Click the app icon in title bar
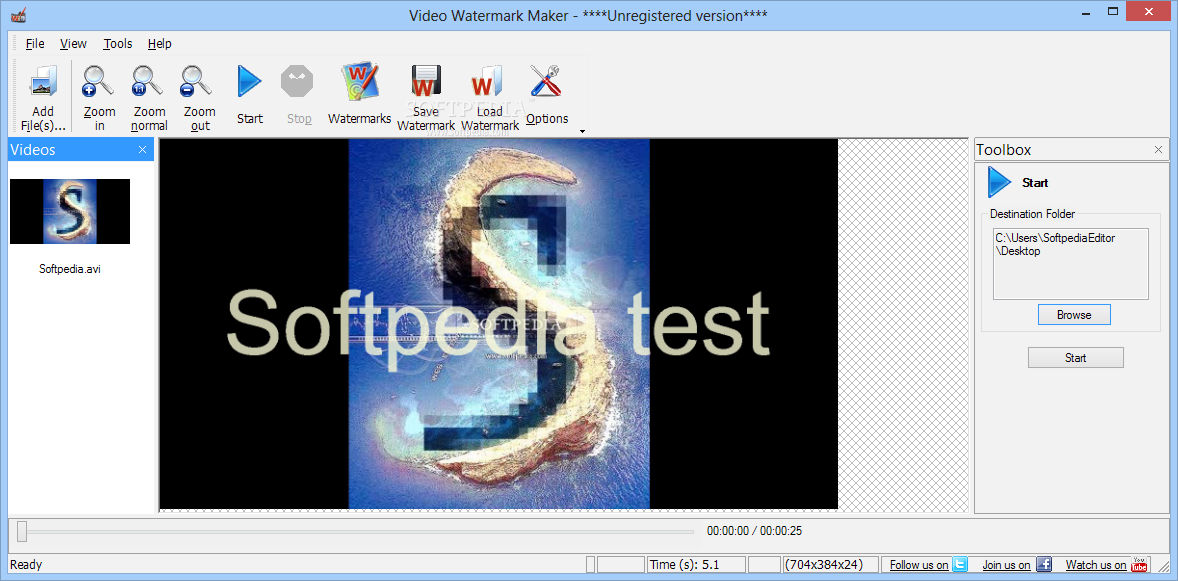 [19, 14]
